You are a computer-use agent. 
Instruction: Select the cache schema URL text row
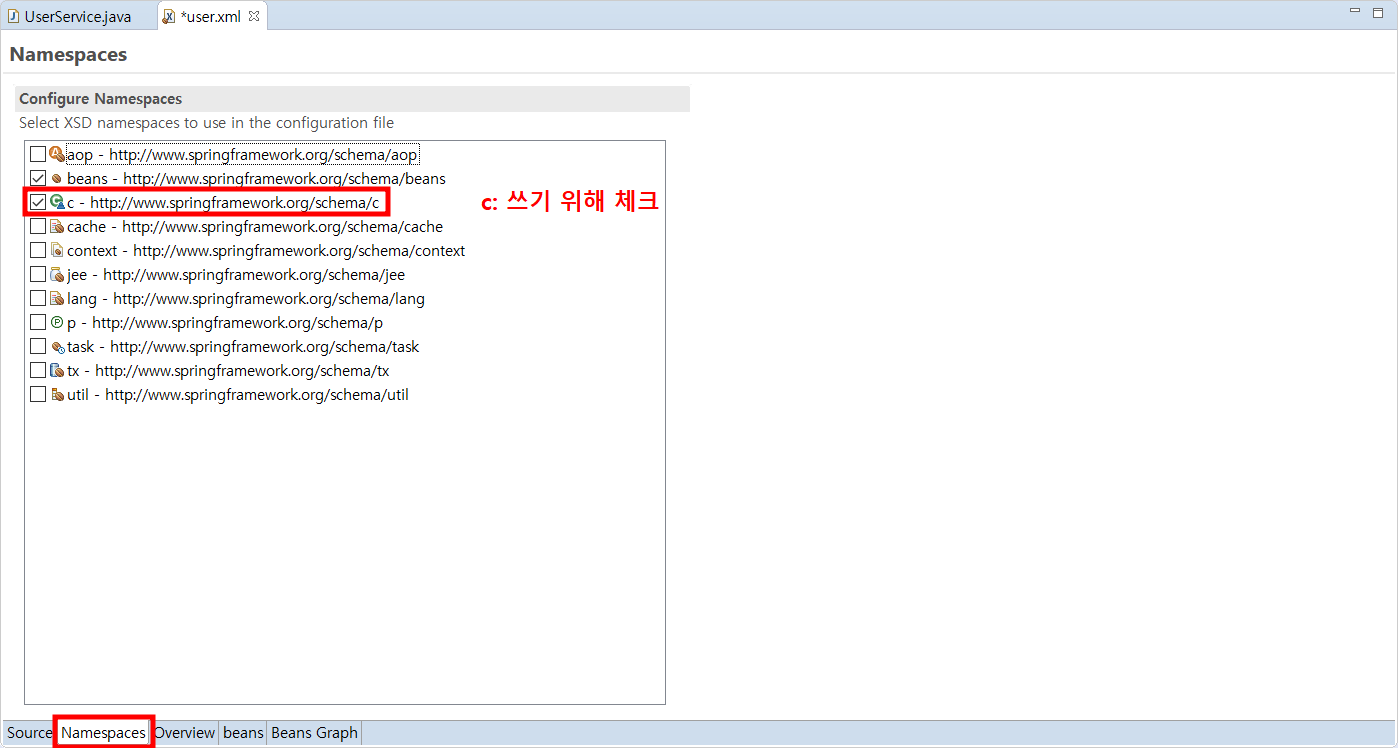click(x=255, y=227)
